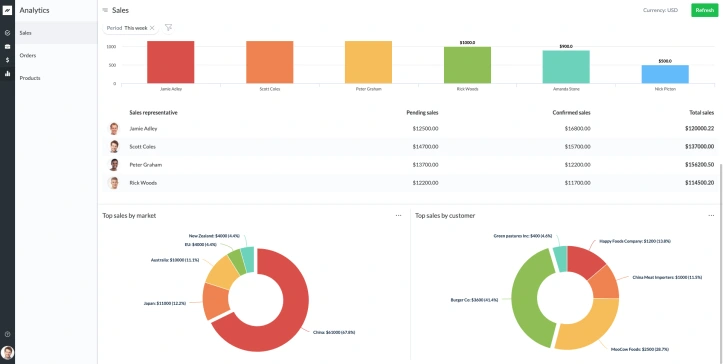The height and width of the screenshot is (364, 723).
Task: Open the add filter funnel icon
Action: coord(168,28)
